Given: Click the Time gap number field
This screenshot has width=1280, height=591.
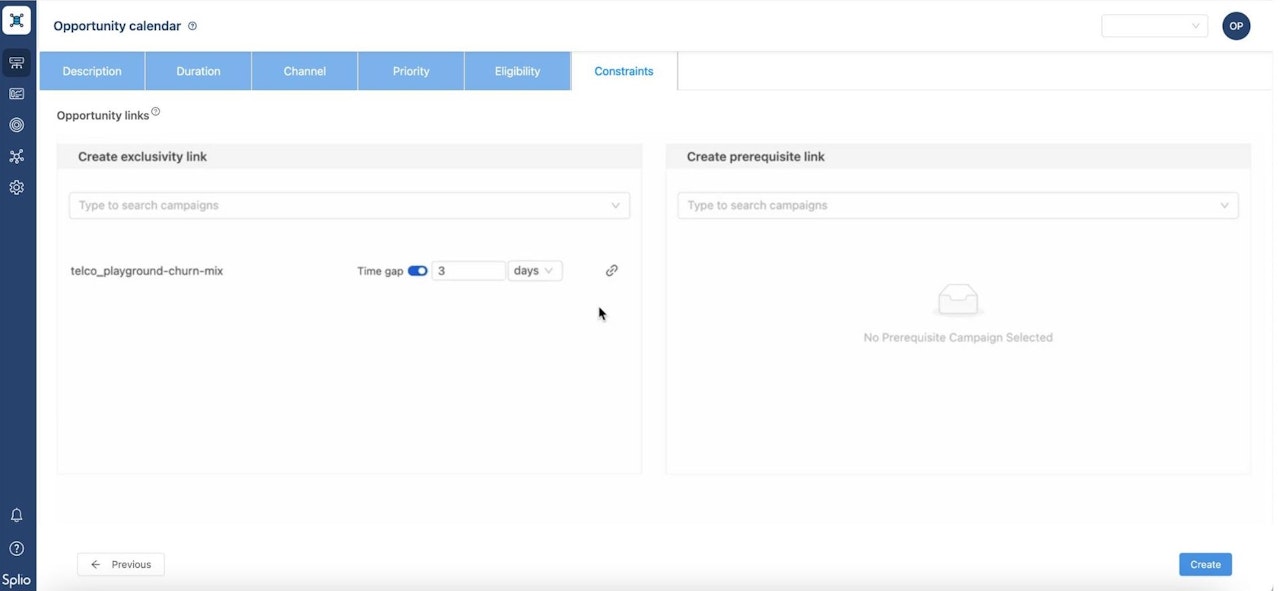Looking at the screenshot, I should [x=468, y=271].
